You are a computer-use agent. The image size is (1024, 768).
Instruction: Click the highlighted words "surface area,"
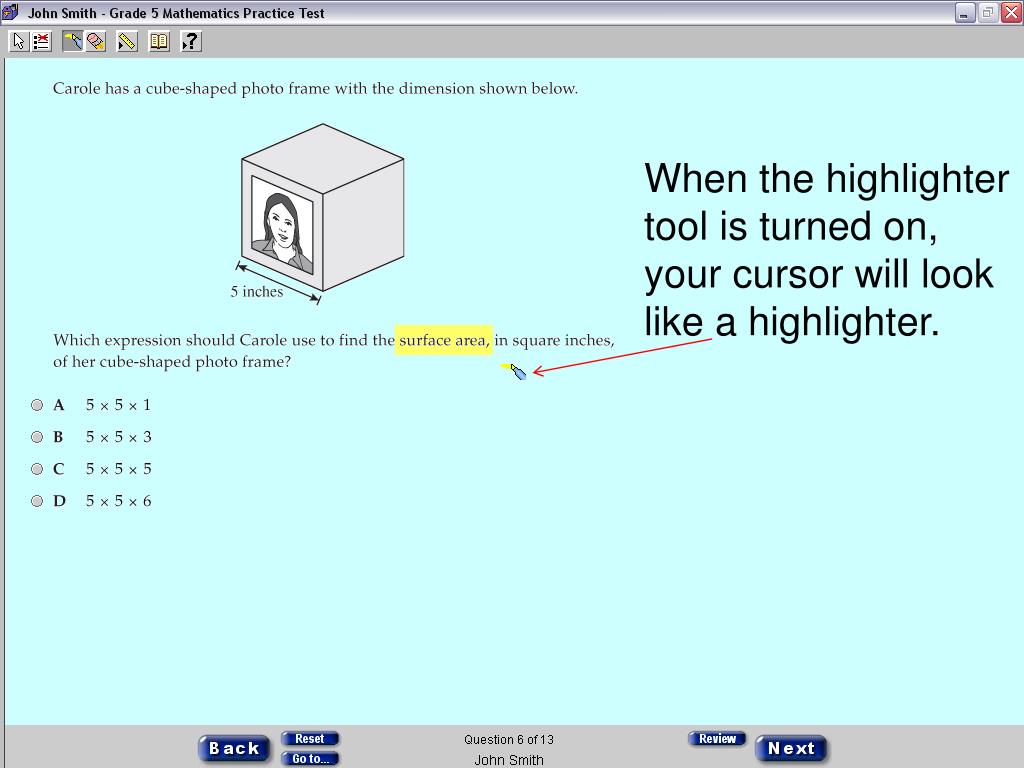point(444,340)
